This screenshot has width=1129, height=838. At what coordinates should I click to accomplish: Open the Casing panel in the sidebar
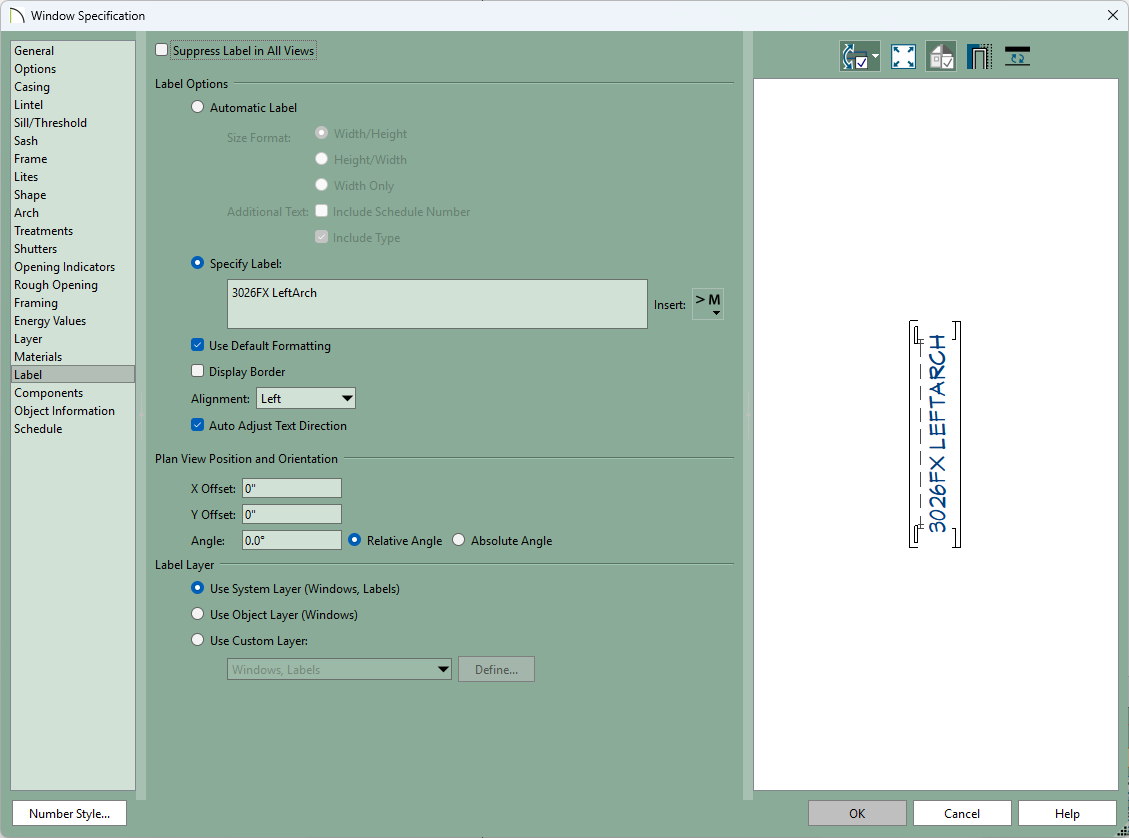click(x=32, y=87)
